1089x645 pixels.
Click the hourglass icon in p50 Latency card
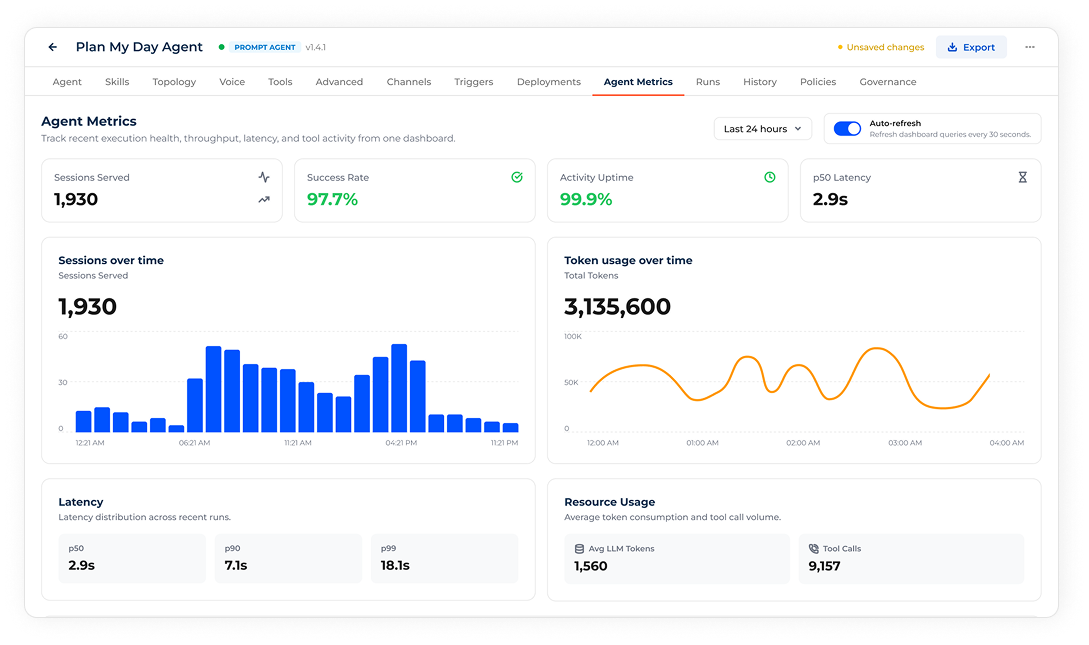(1022, 177)
